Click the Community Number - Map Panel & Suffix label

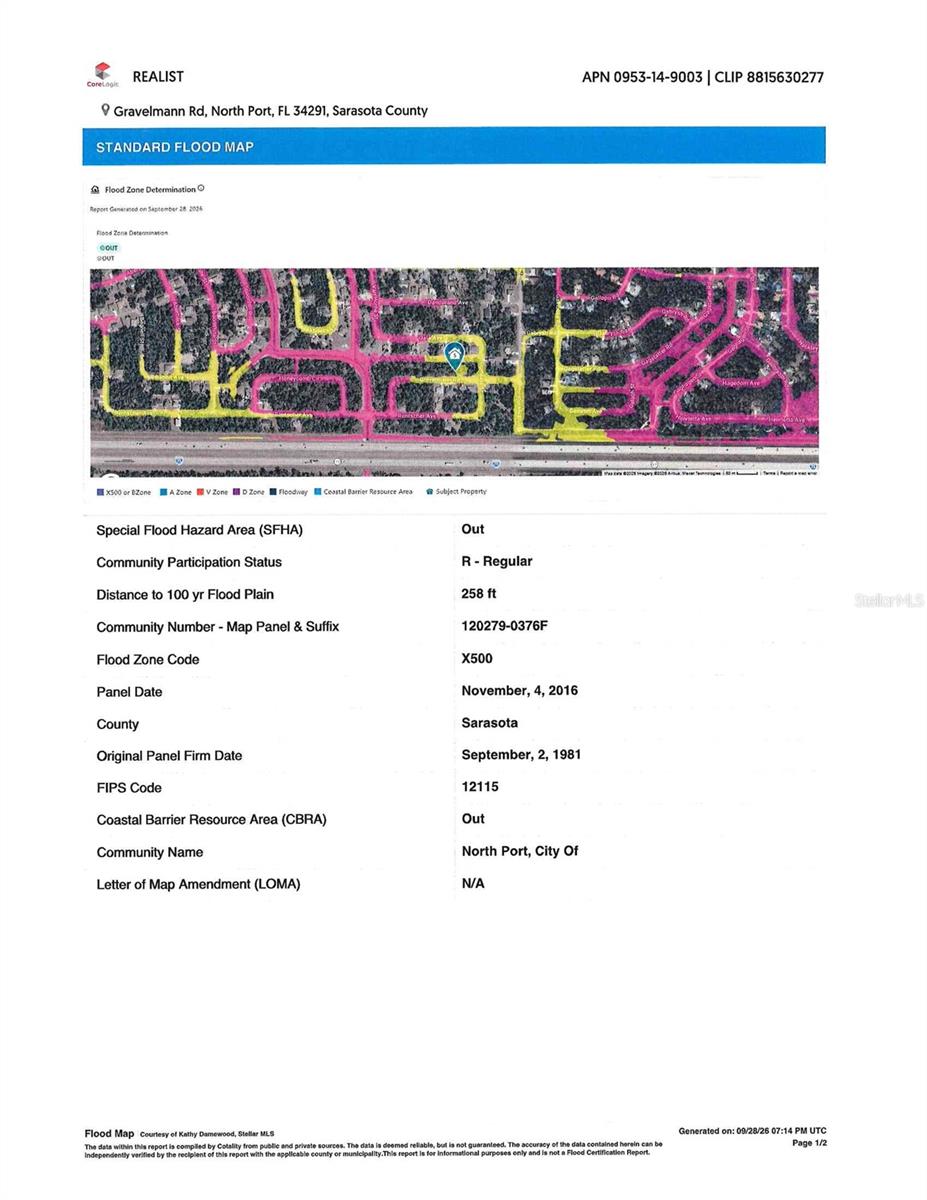pos(217,627)
